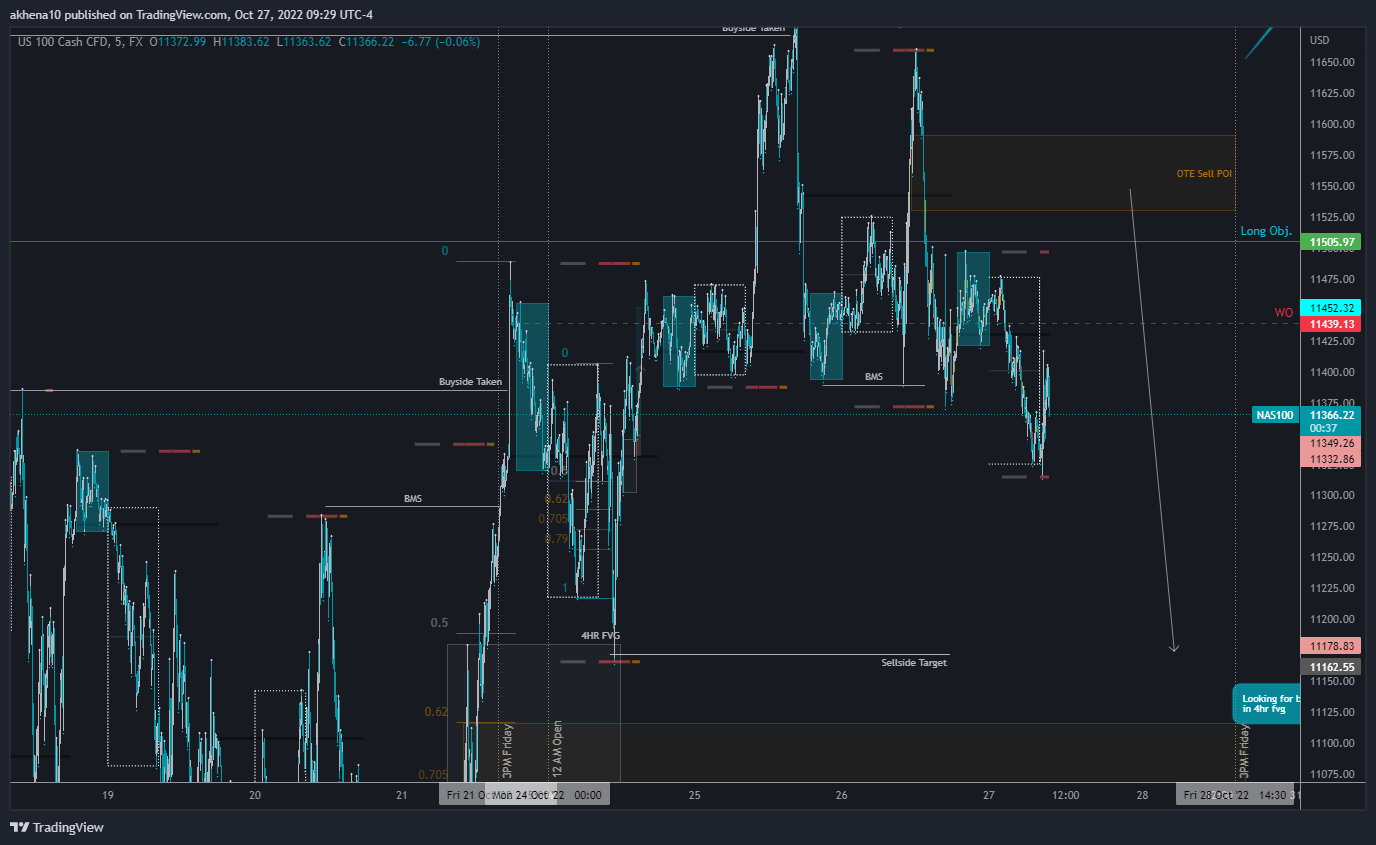Click the red 'WO' line label
The height and width of the screenshot is (845, 1376).
1283,313
